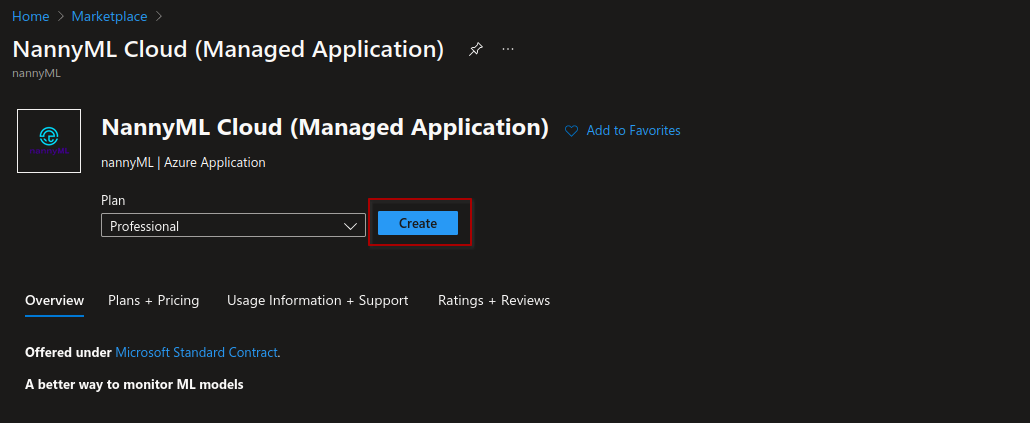Expand the Plan selector chevron arrow
This screenshot has height=423, width=1030.
click(x=351, y=226)
